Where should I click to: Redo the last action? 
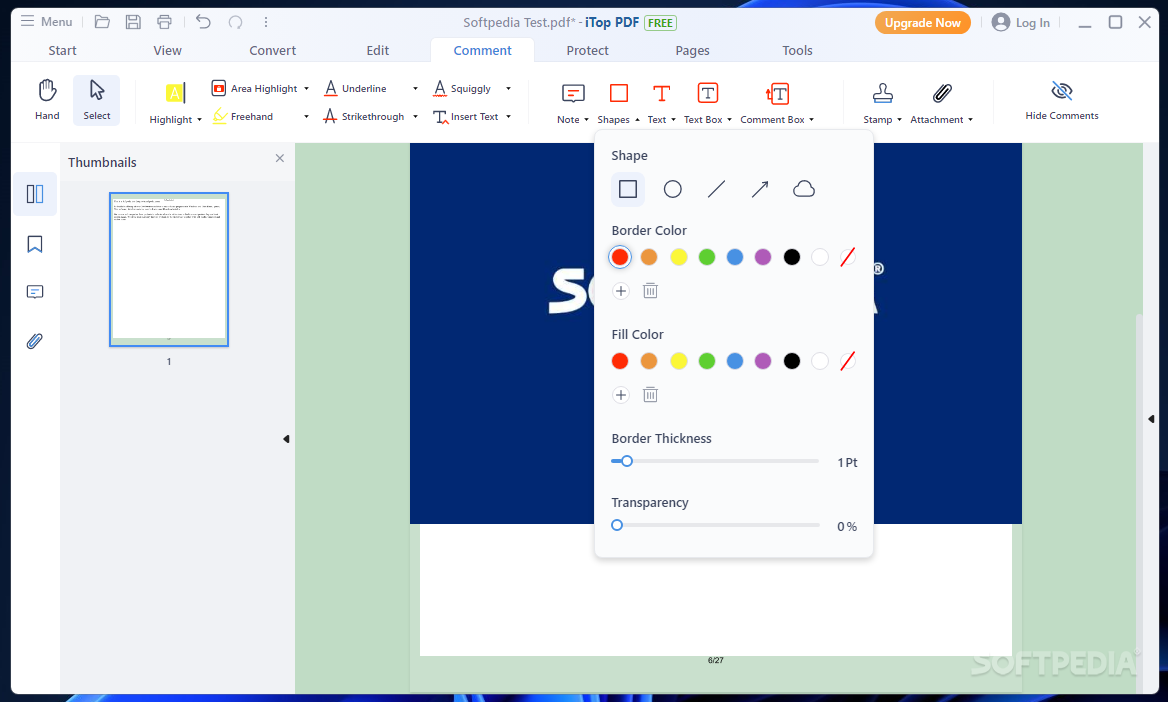click(x=235, y=22)
